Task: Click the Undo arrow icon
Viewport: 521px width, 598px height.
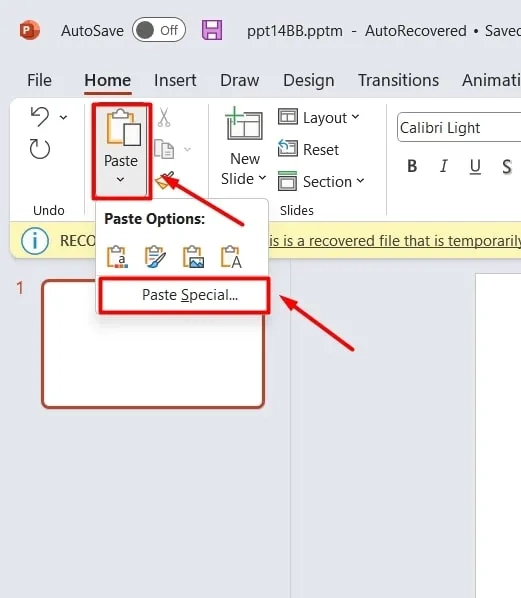Action: tap(40, 117)
